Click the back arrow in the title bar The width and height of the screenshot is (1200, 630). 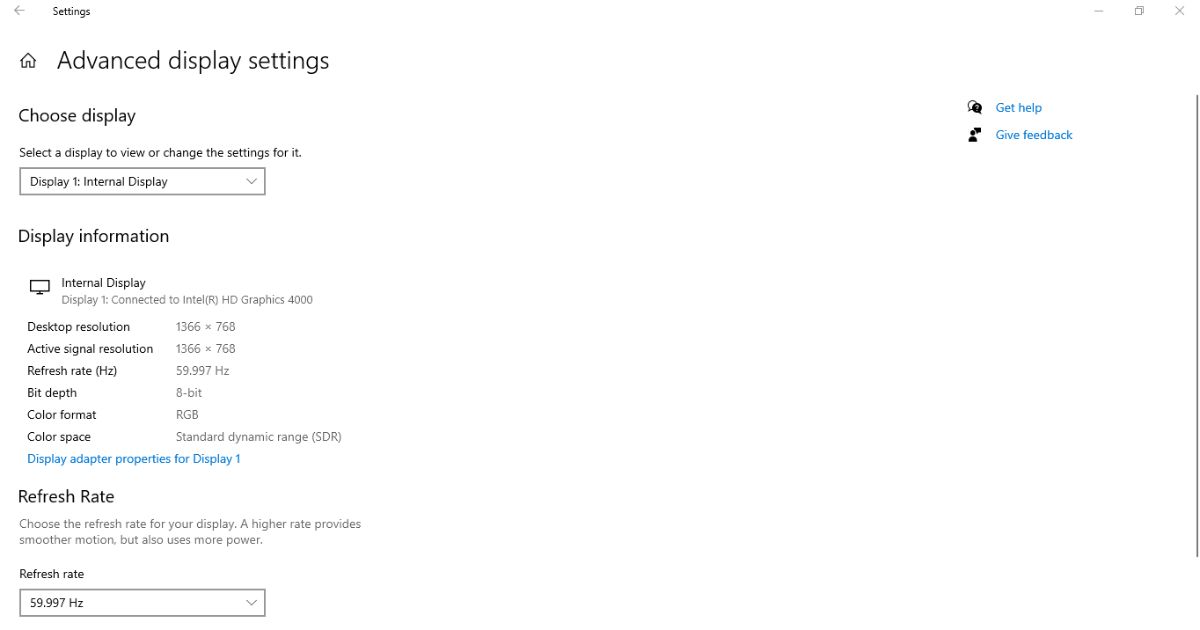pos(19,11)
